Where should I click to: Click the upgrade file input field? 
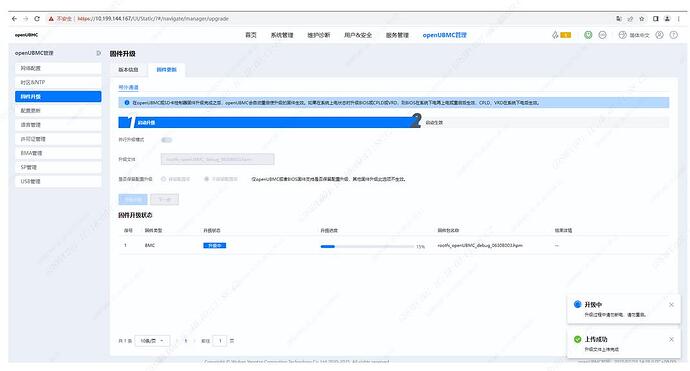217,159
